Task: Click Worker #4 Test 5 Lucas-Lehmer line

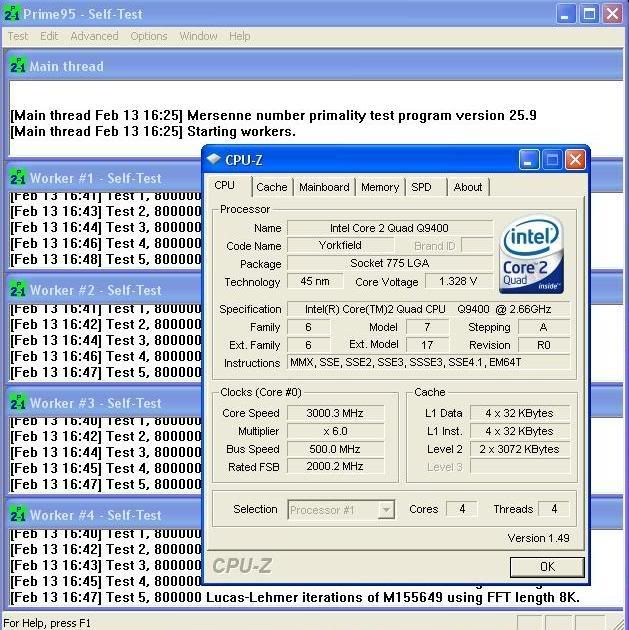Action: click(295, 597)
